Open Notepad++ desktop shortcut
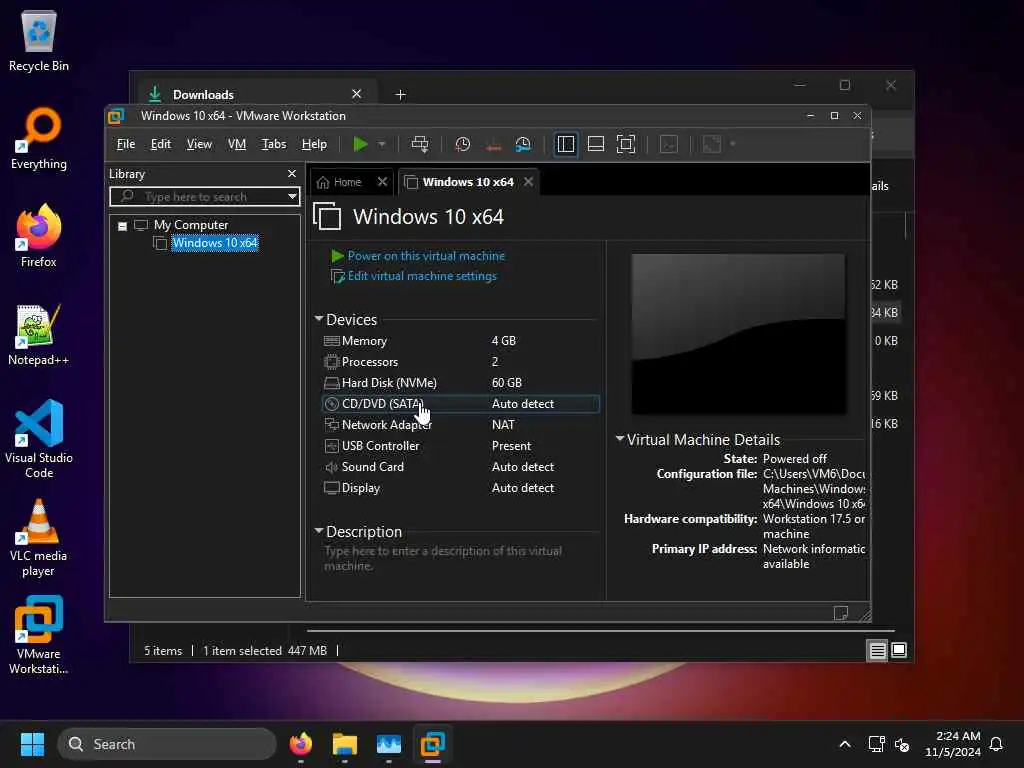 [x=39, y=334]
